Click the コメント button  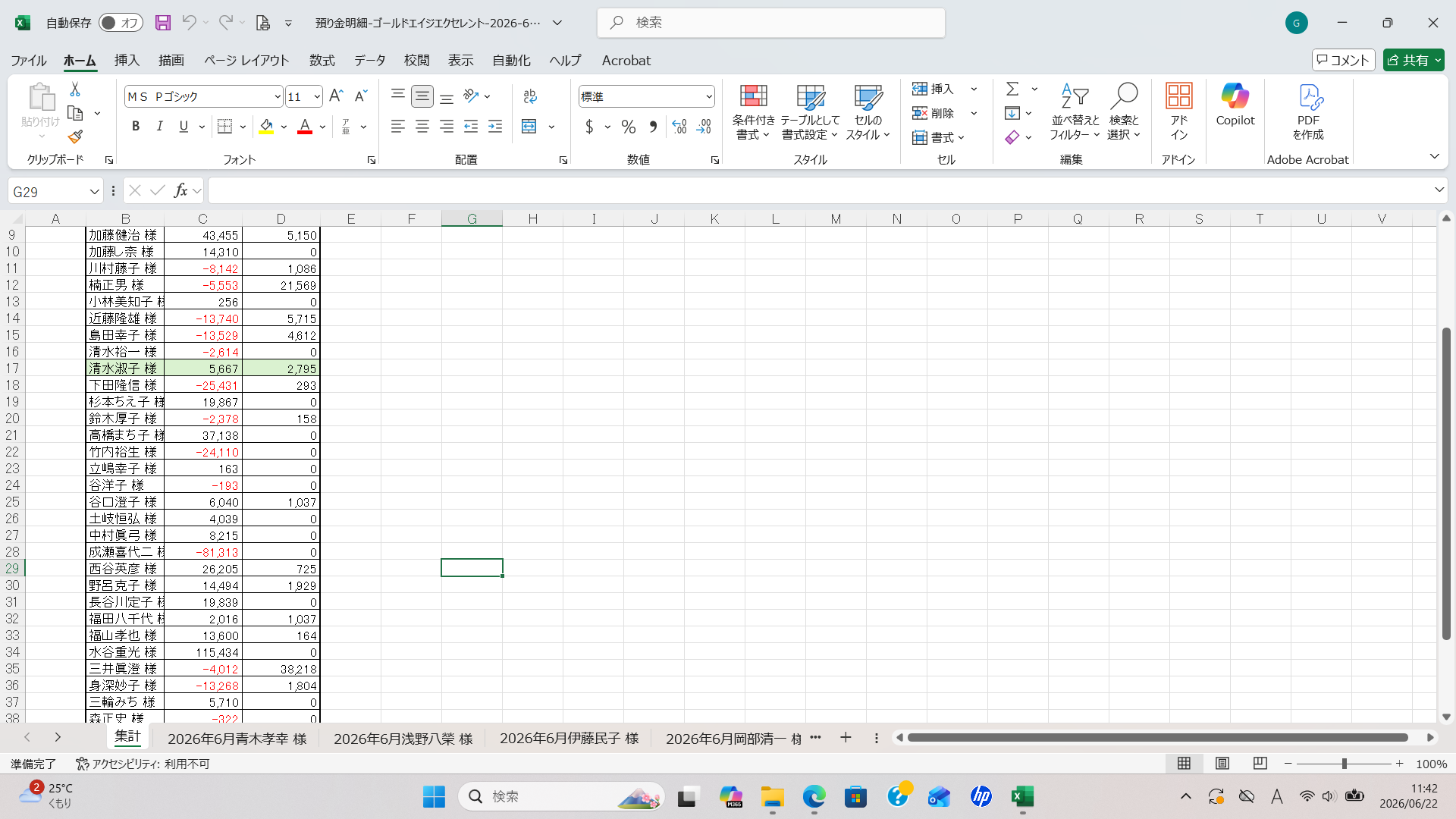tap(1343, 60)
